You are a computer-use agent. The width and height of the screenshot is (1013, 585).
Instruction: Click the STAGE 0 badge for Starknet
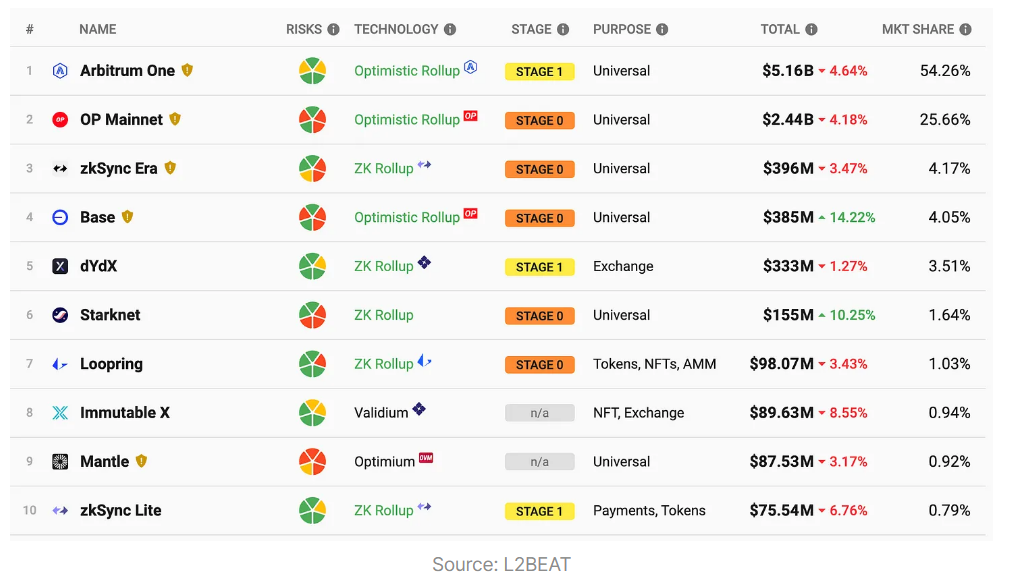pyautogui.click(x=539, y=316)
